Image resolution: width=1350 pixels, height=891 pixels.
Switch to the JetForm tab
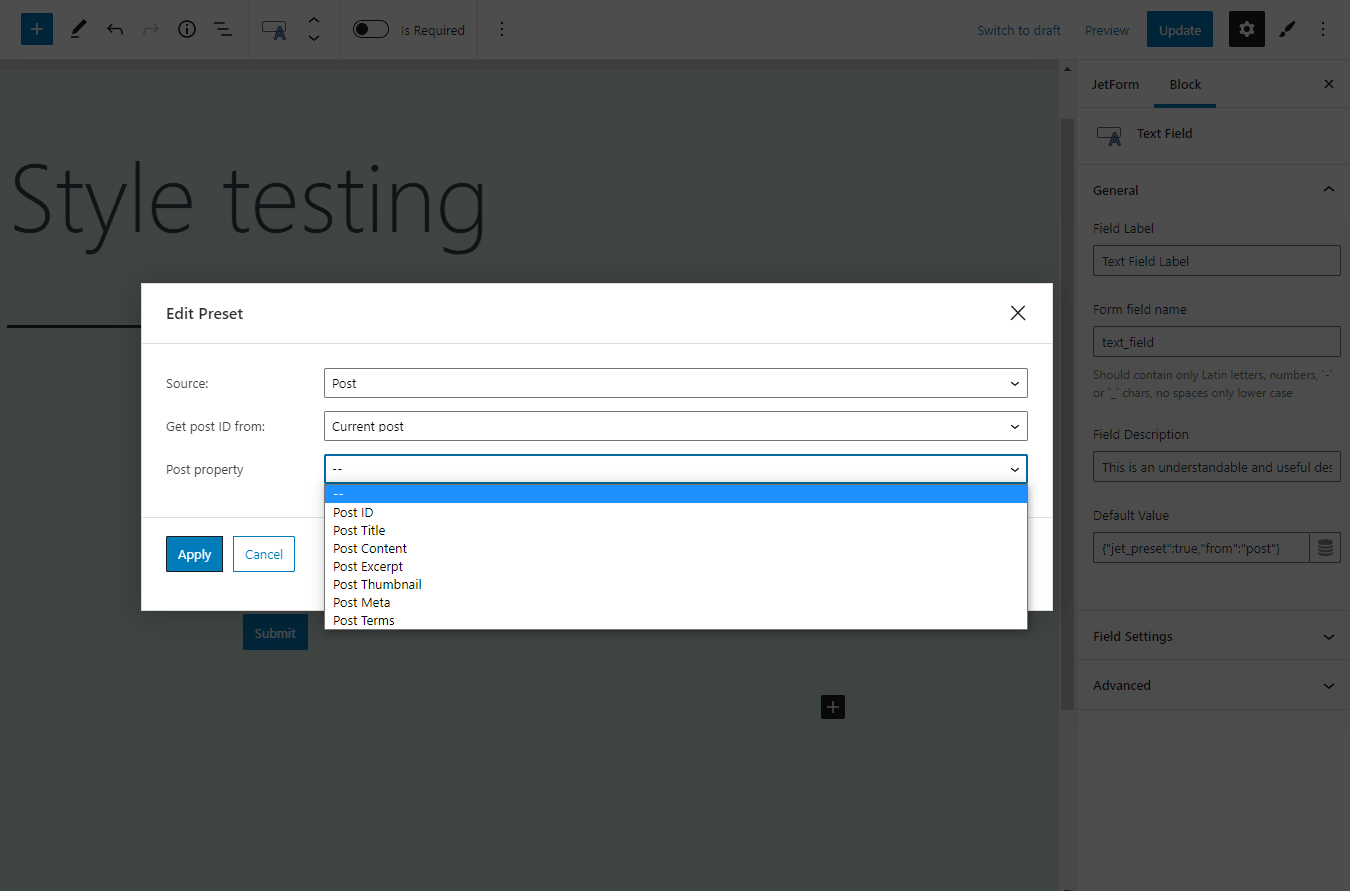click(x=1115, y=84)
